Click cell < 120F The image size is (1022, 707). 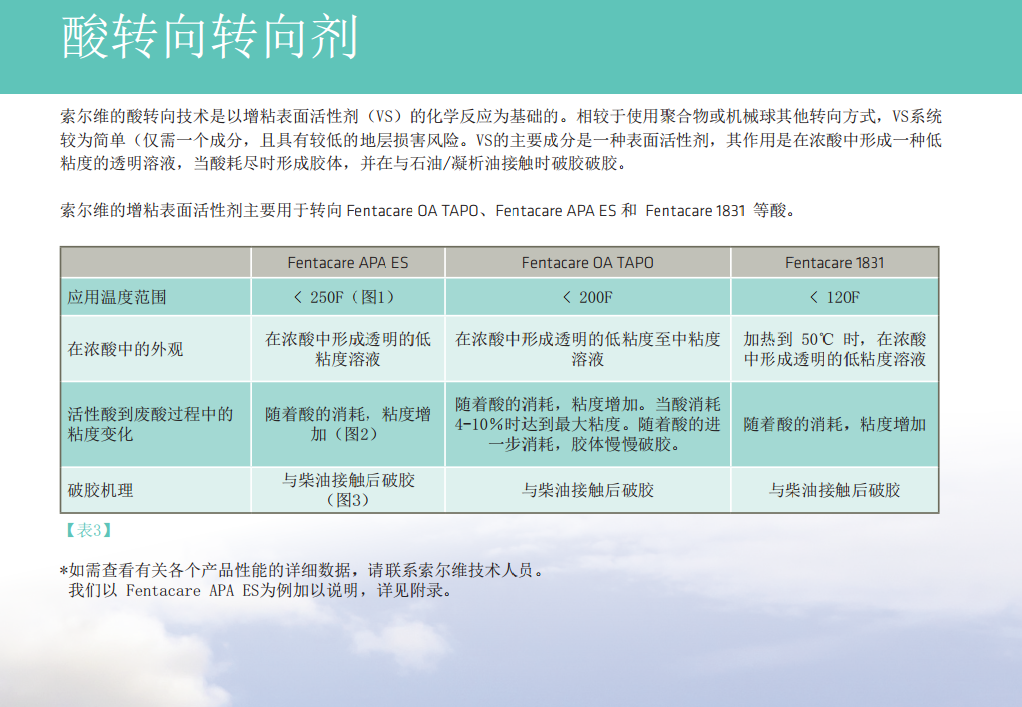[x=834, y=297]
